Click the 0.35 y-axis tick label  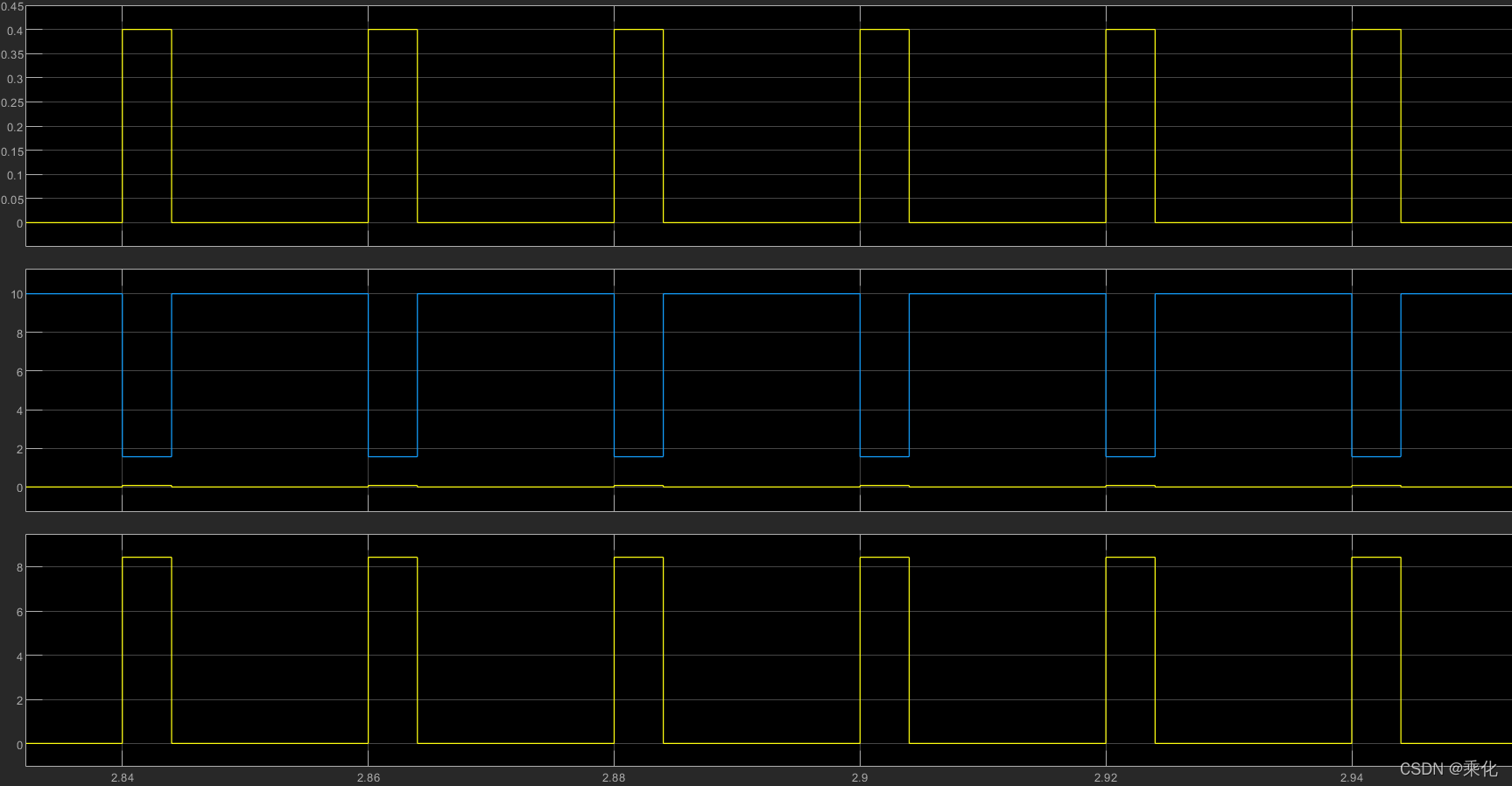pyautogui.click(x=12, y=54)
